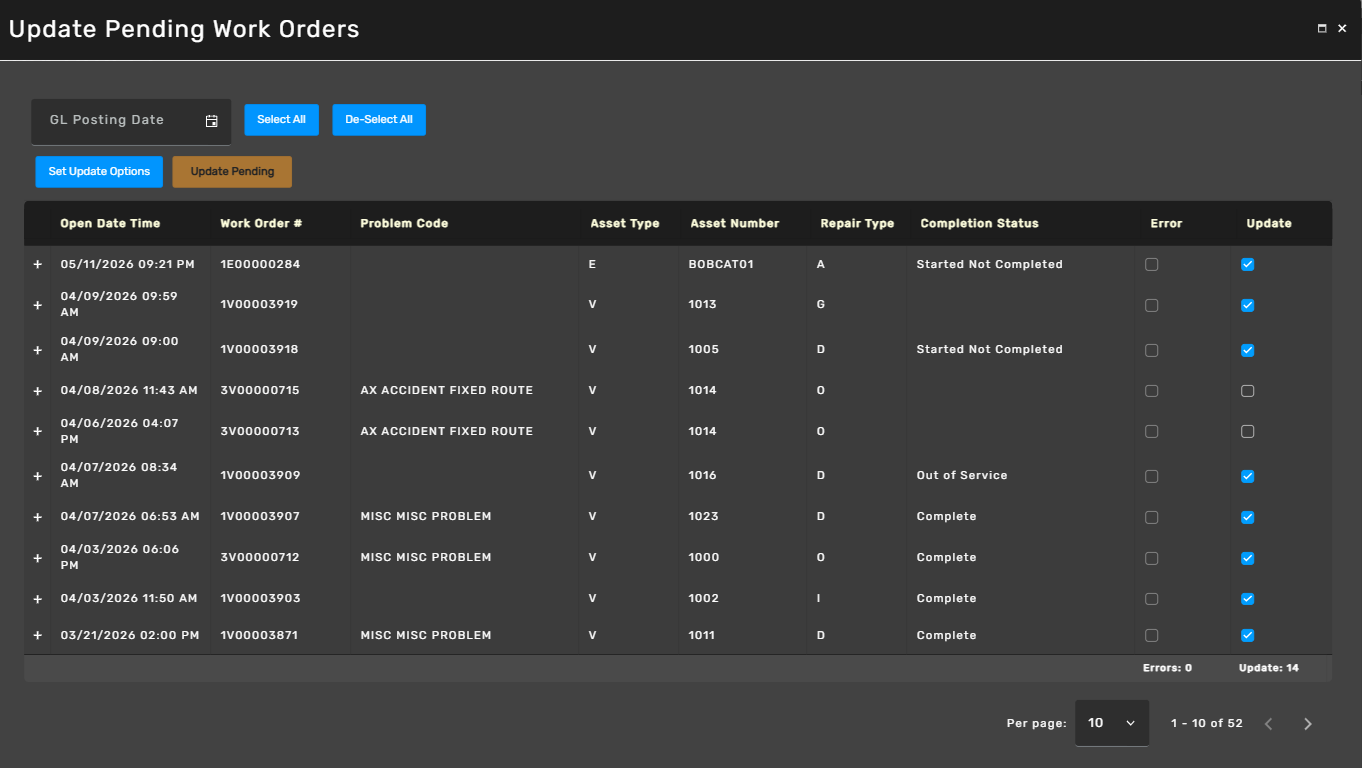The height and width of the screenshot is (768, 1362).
Task: Expand row for work order 1E00000284
Action: (38, 265)
